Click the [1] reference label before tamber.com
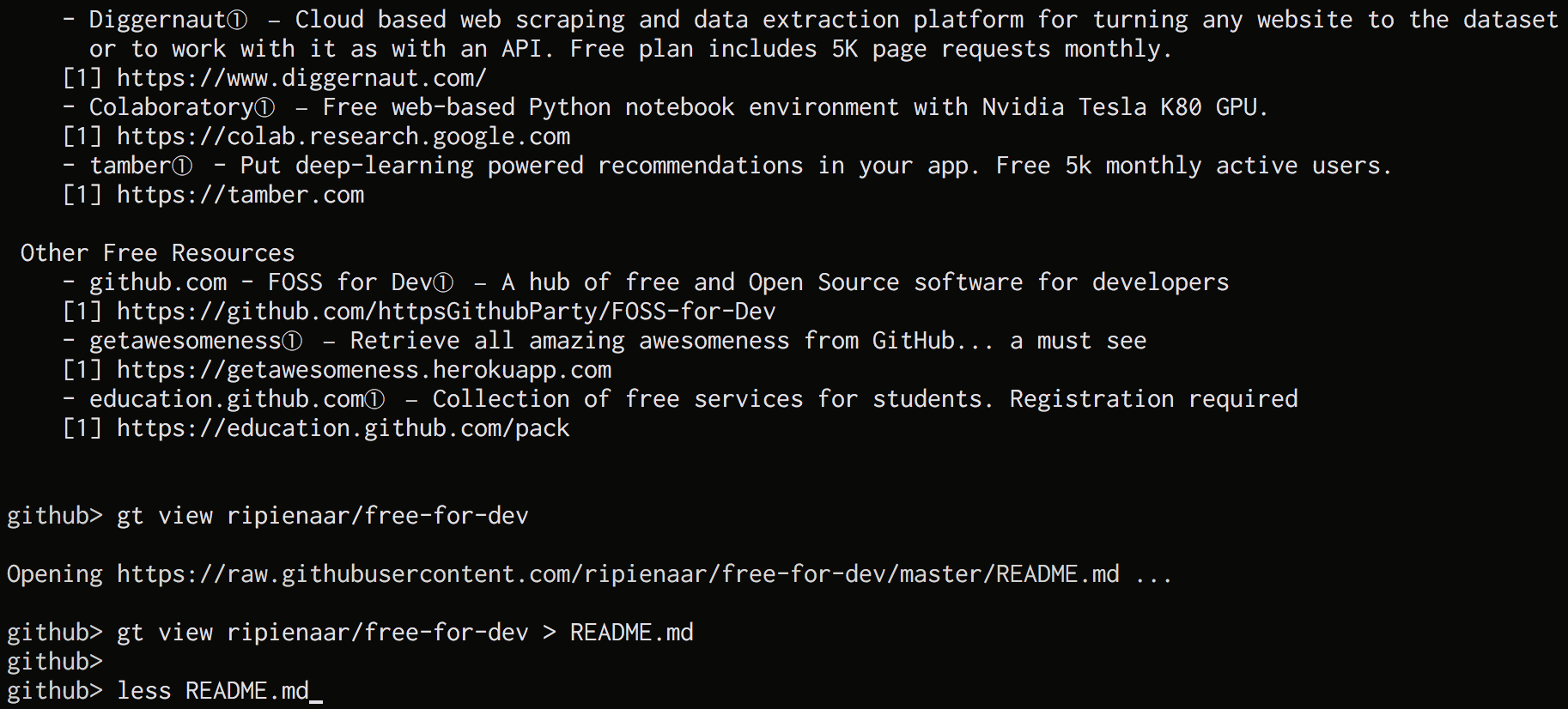This screenshot has height=709, width=1568. [82, 195]
